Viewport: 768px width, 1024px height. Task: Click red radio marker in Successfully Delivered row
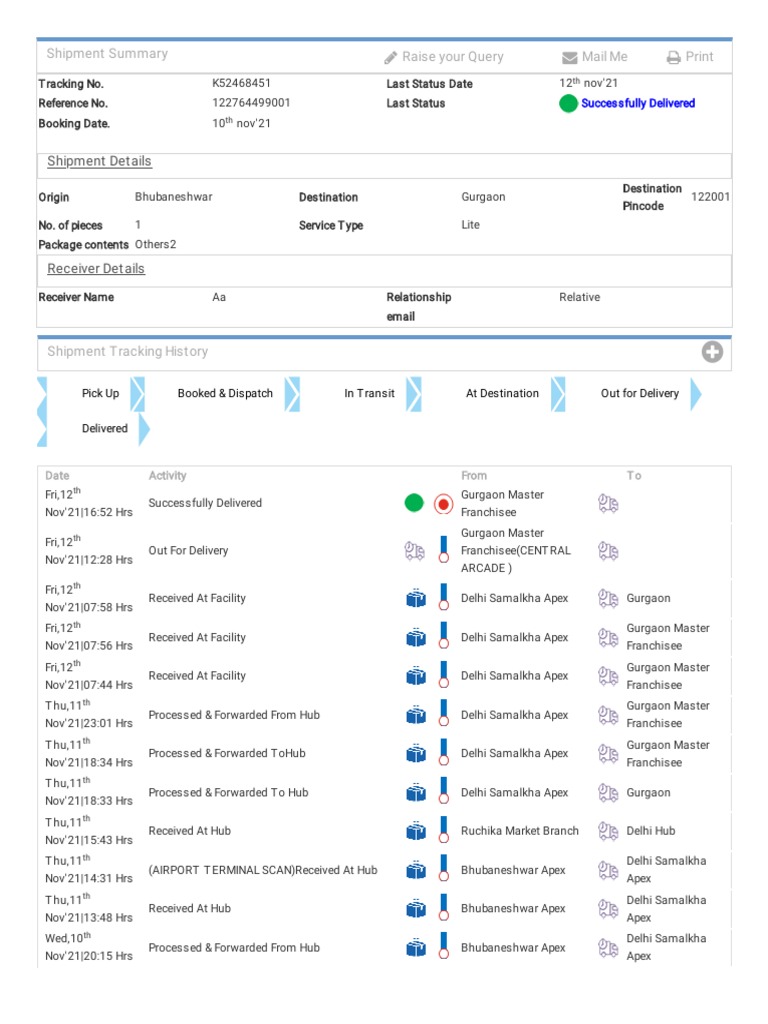coord(444,504)
